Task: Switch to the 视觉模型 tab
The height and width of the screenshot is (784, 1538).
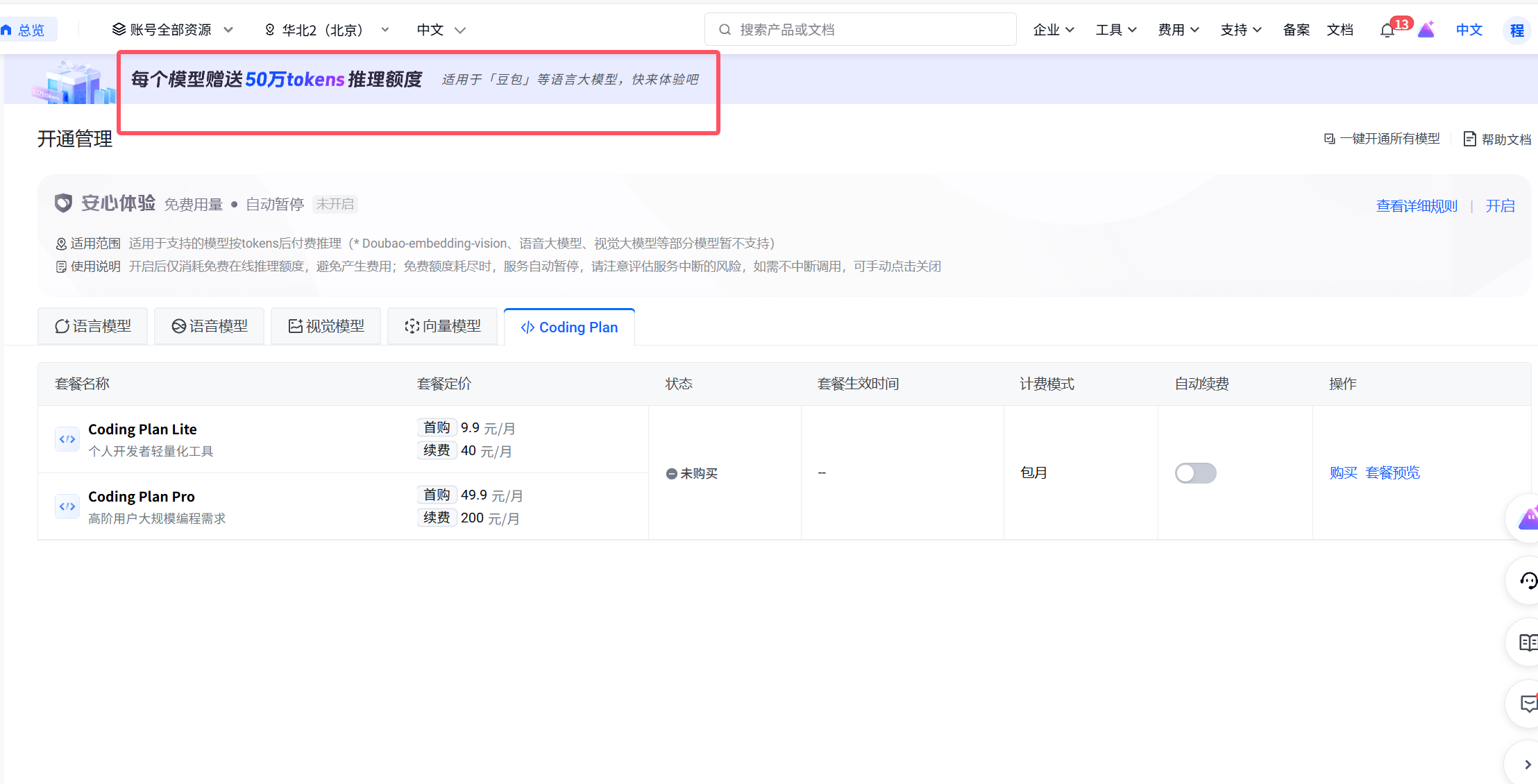Action: pyautogui.click(x=326, y=326)
